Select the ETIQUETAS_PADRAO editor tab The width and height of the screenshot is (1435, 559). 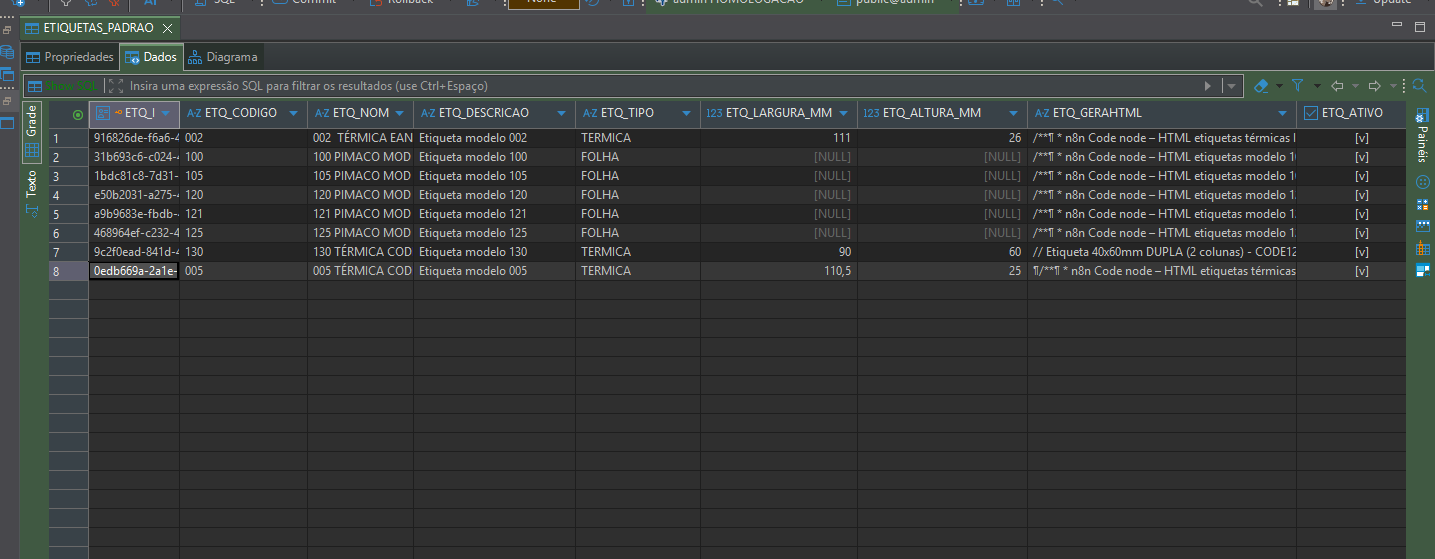(x=98, y=28)
